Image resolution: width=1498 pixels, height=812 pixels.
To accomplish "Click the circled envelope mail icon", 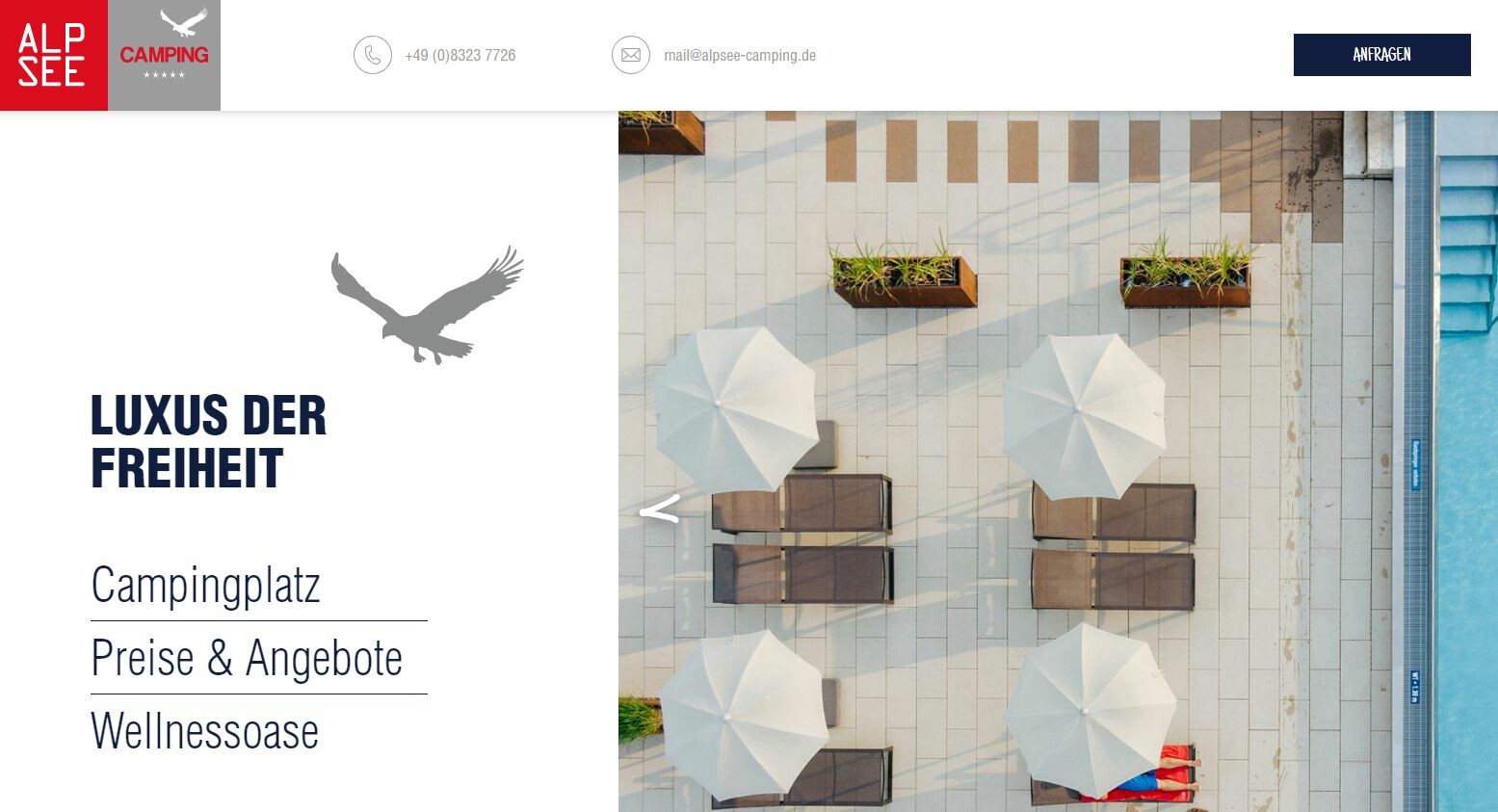I will pos(631,55).
